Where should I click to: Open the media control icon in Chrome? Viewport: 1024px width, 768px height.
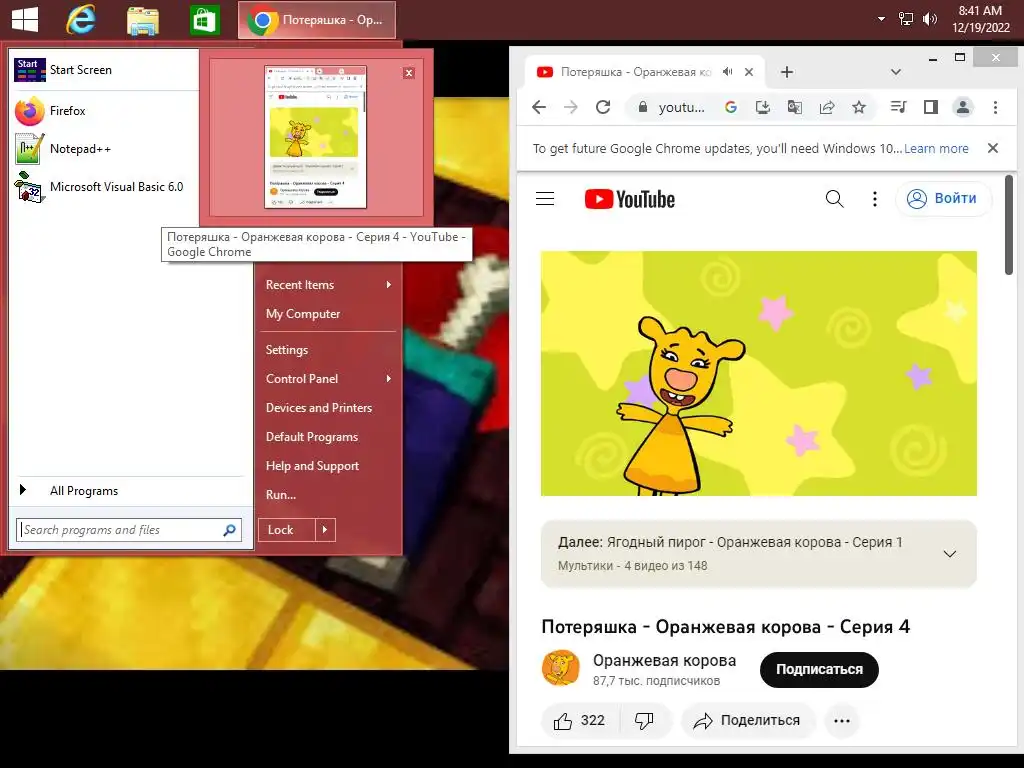pyautogui.click(x=899, y=107)
